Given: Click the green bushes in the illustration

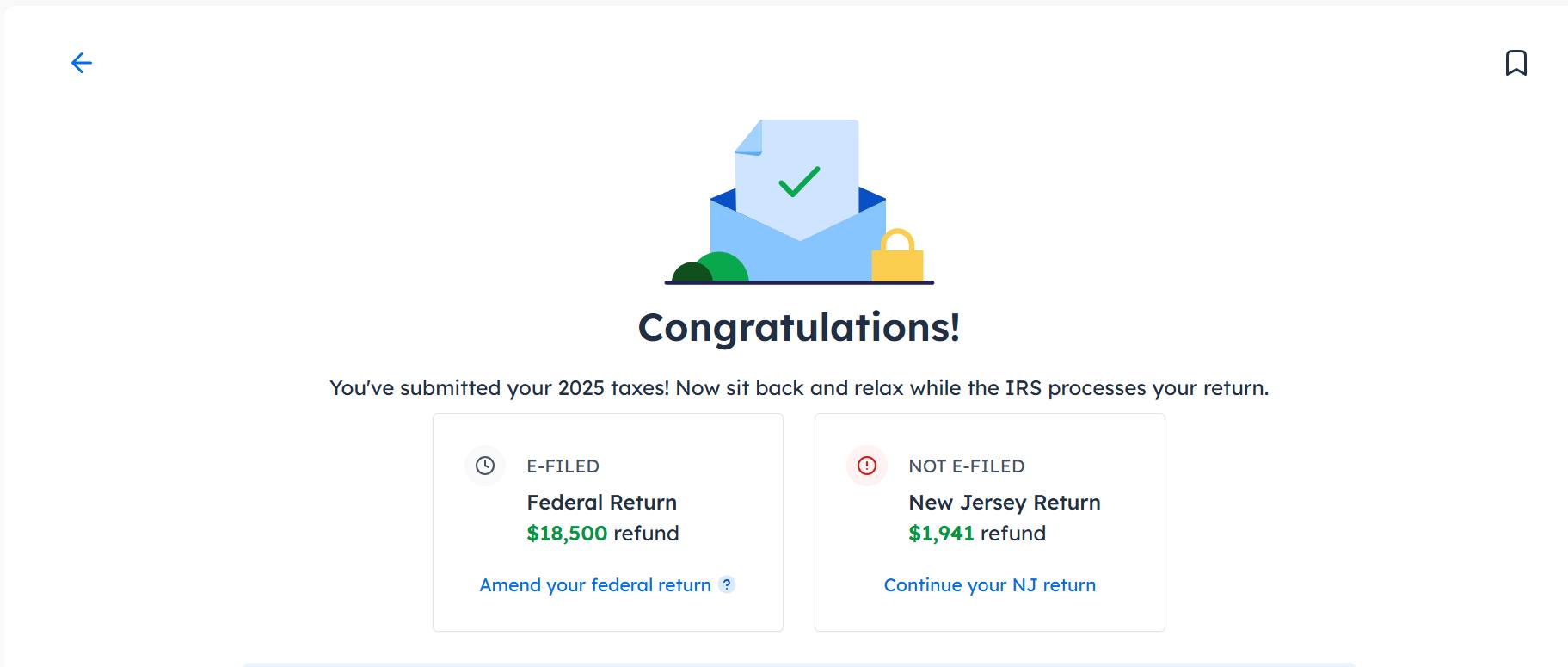Looking at the screenshot, I should click(x=712, y=269).
